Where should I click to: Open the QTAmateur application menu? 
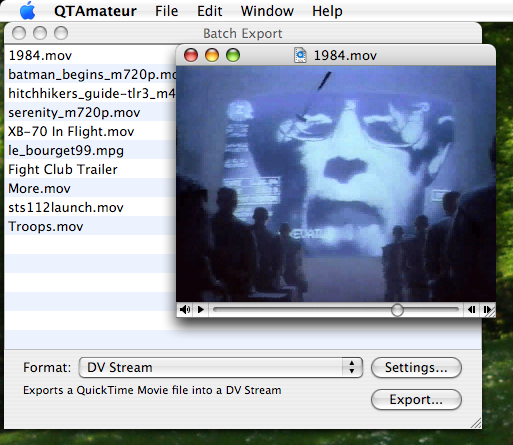pos(95,11)
